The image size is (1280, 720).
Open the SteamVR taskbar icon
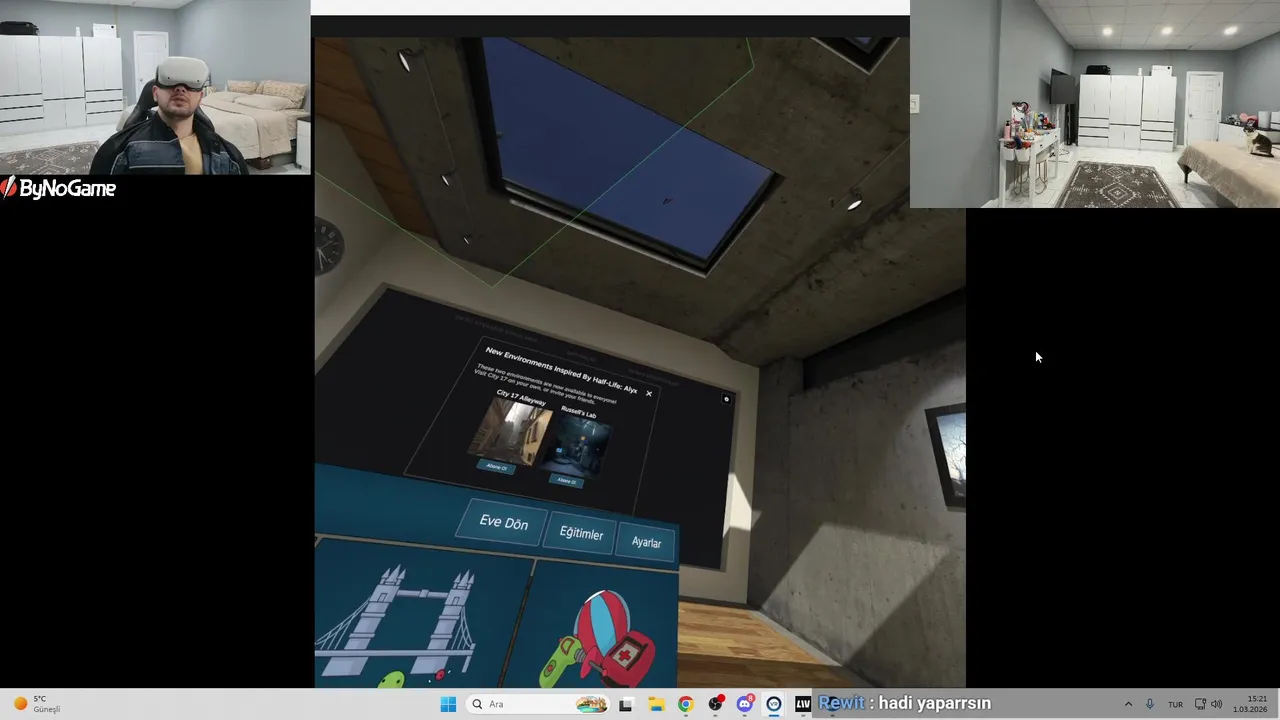click(x=774, y=704)
